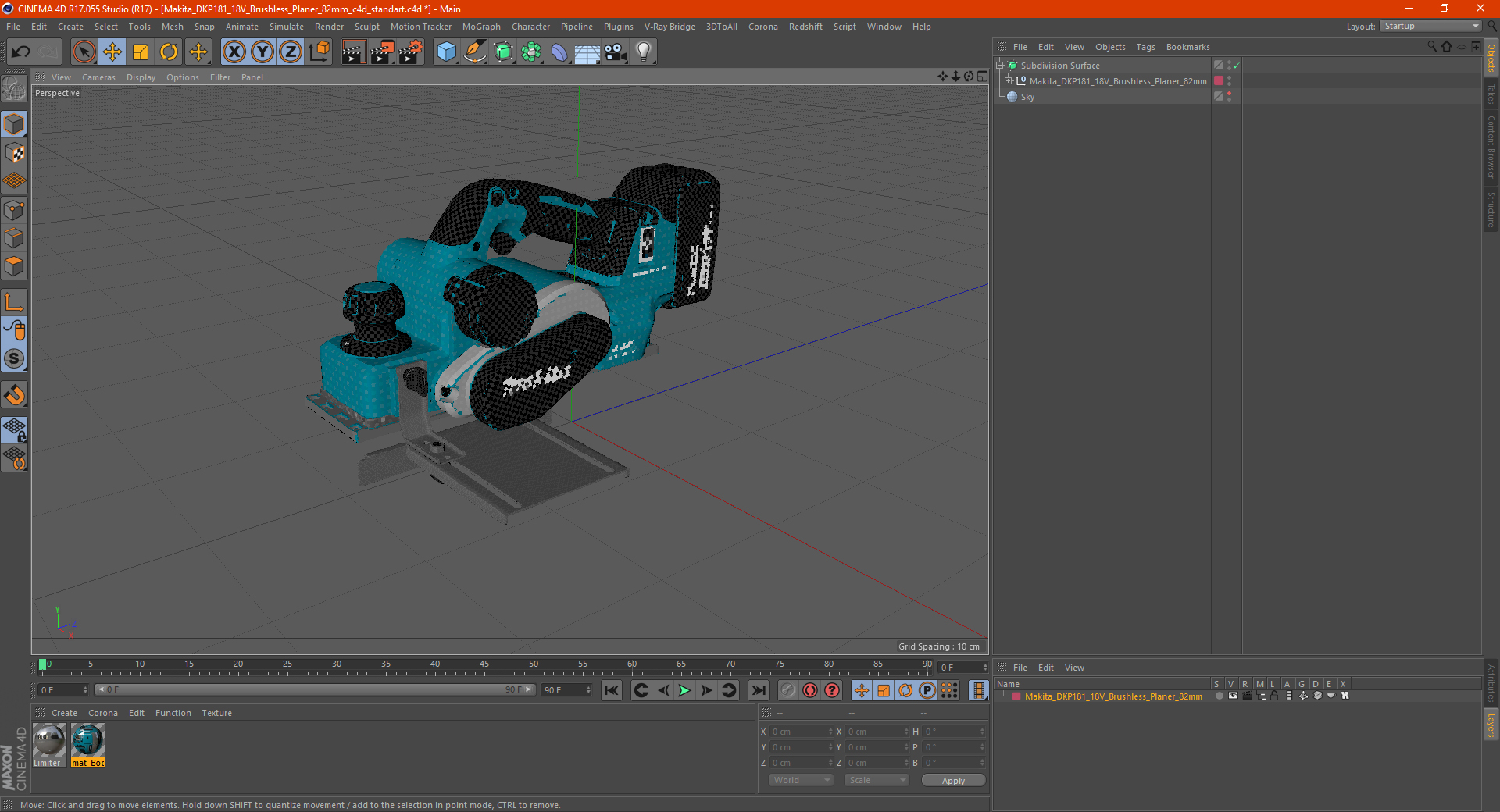This screenshot has height=812, width=1500.
Task: Open the Structure side tab
Action: click(1491, 209)
